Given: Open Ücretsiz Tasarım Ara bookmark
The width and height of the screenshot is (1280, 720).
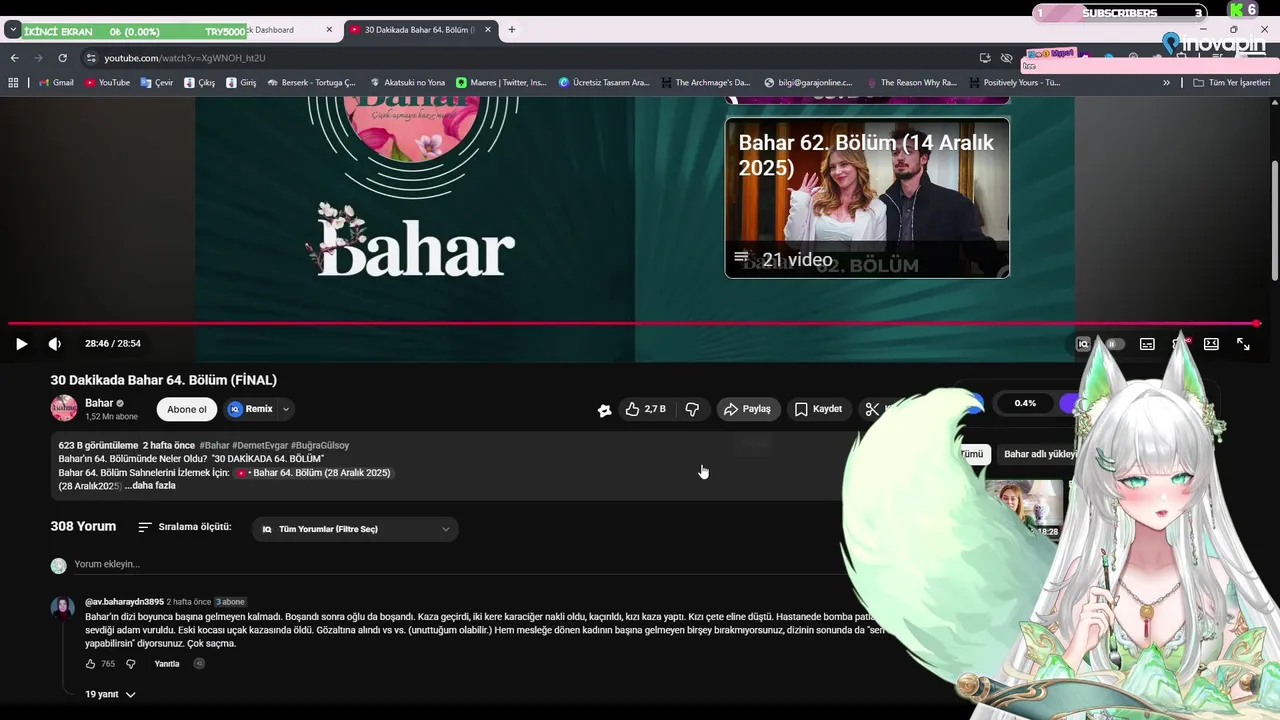Looking at the screenshot, I should (x=604, y=83).
